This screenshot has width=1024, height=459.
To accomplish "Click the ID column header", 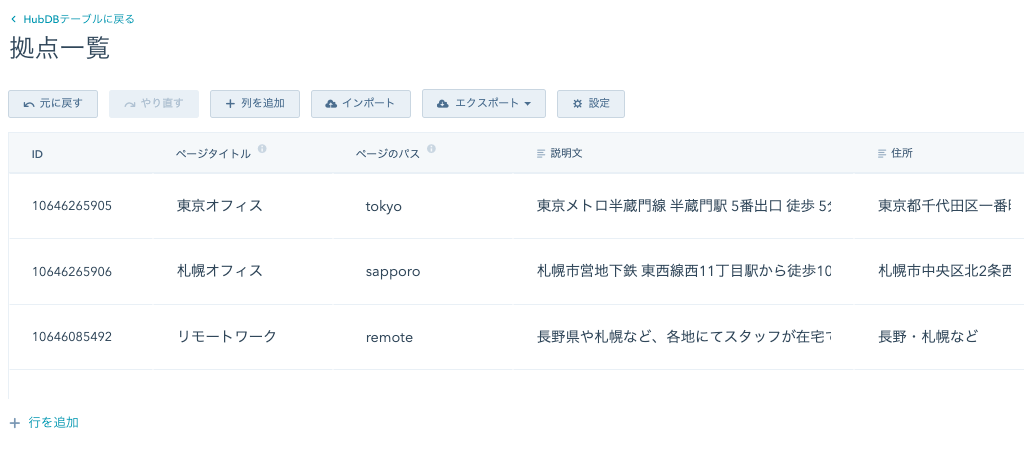I will [x=37, y=155].
